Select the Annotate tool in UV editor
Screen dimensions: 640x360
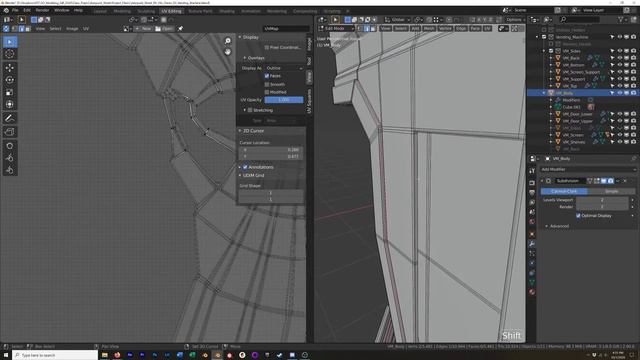click(10, 118)
